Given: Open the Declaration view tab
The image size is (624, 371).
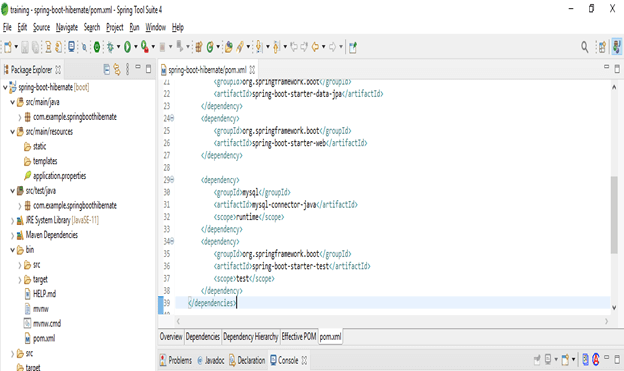Looking at the screenshot, I should coord(247,360).
